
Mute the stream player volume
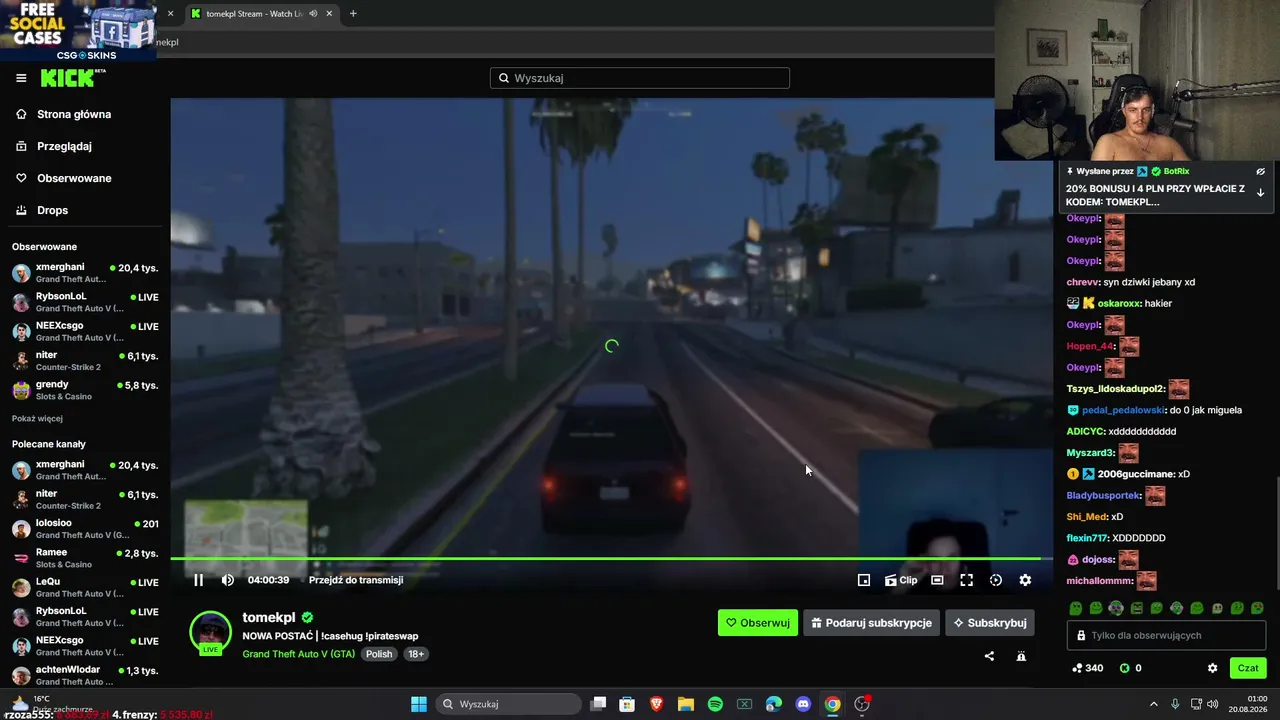coord(228,580)
